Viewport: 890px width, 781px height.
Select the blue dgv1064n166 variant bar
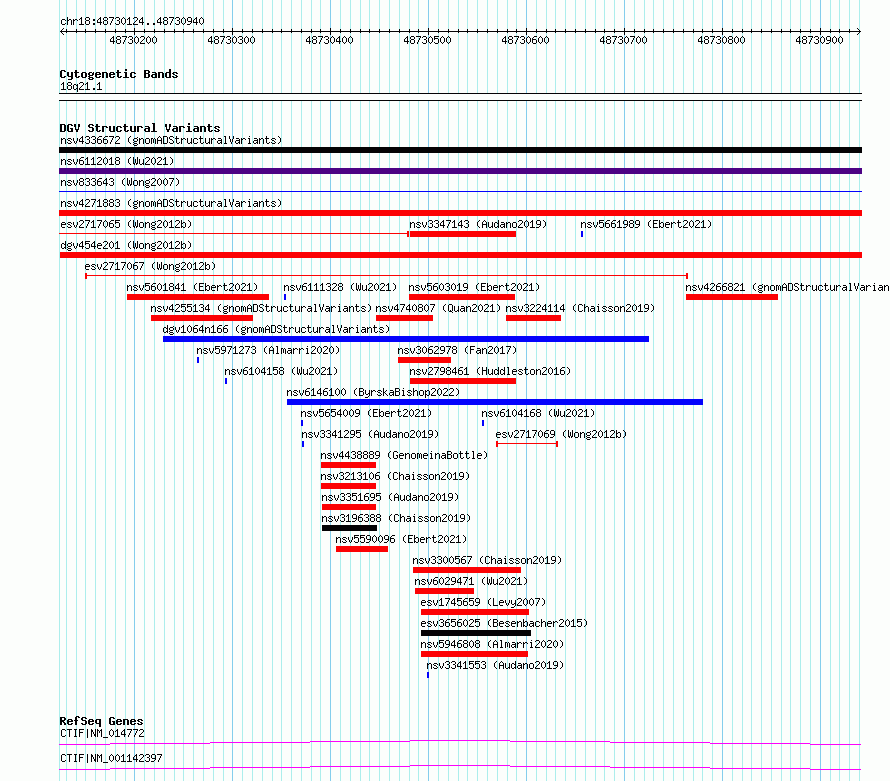click(406, 339)
